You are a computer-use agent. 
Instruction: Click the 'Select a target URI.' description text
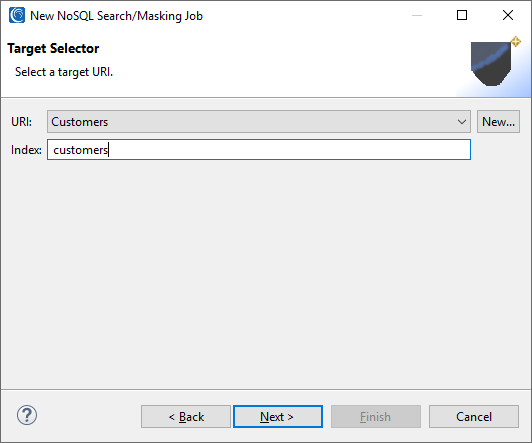click(x=64, y=72)
